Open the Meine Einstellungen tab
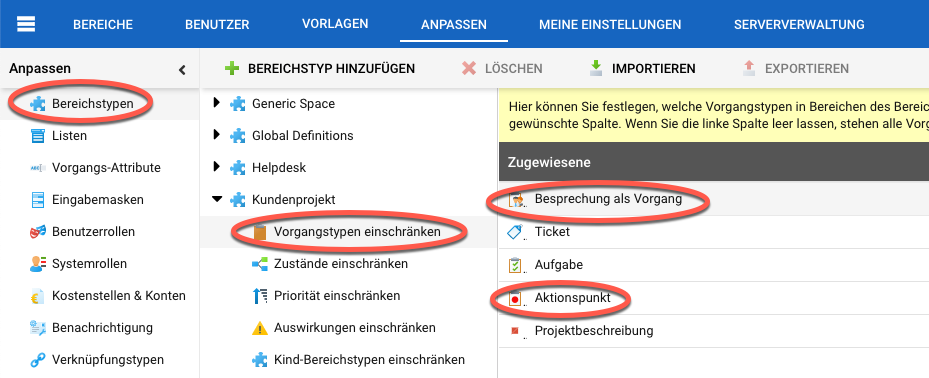 tap(610, 25)
